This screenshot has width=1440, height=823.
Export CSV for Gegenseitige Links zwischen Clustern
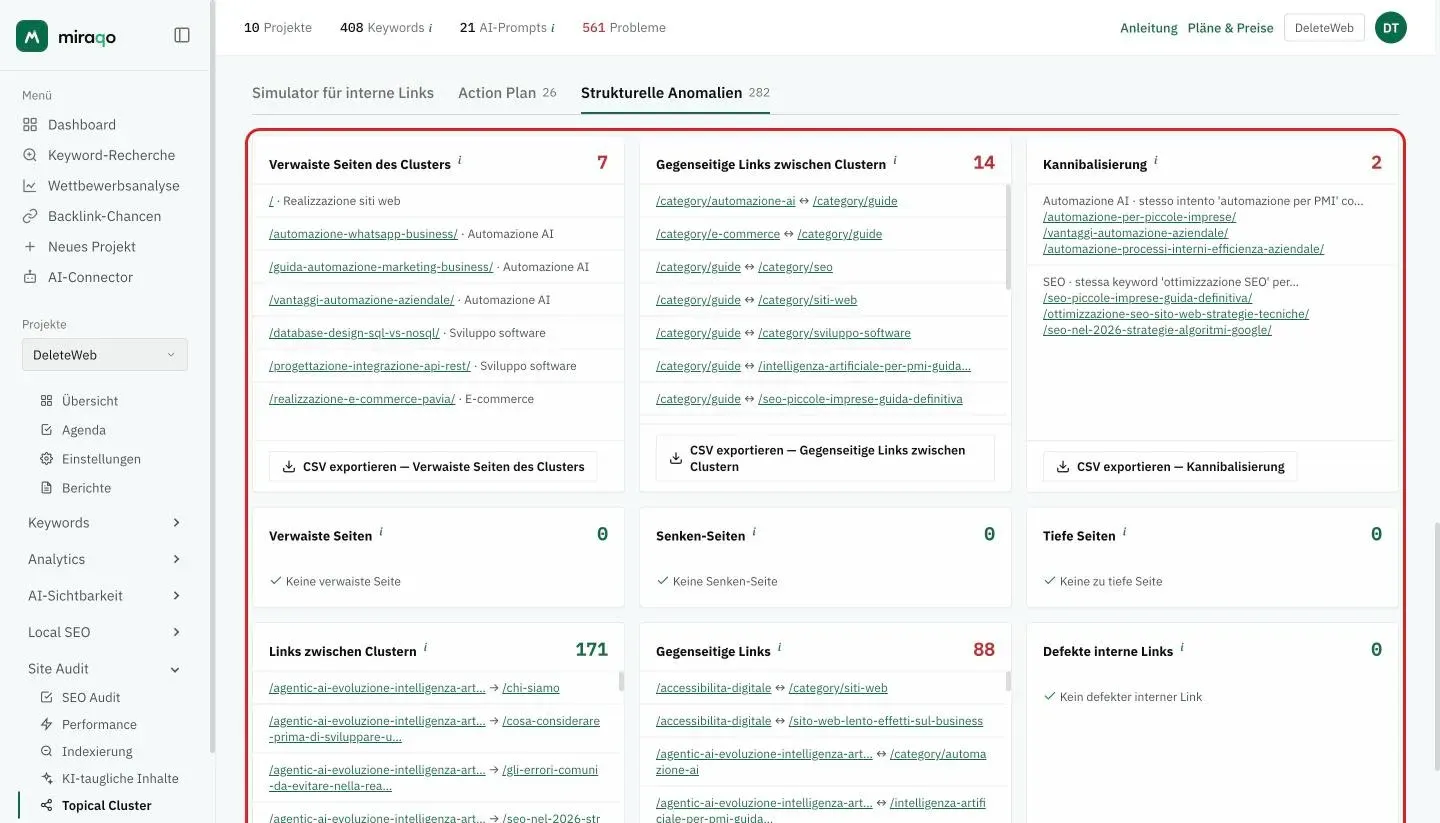click(825, 458)
